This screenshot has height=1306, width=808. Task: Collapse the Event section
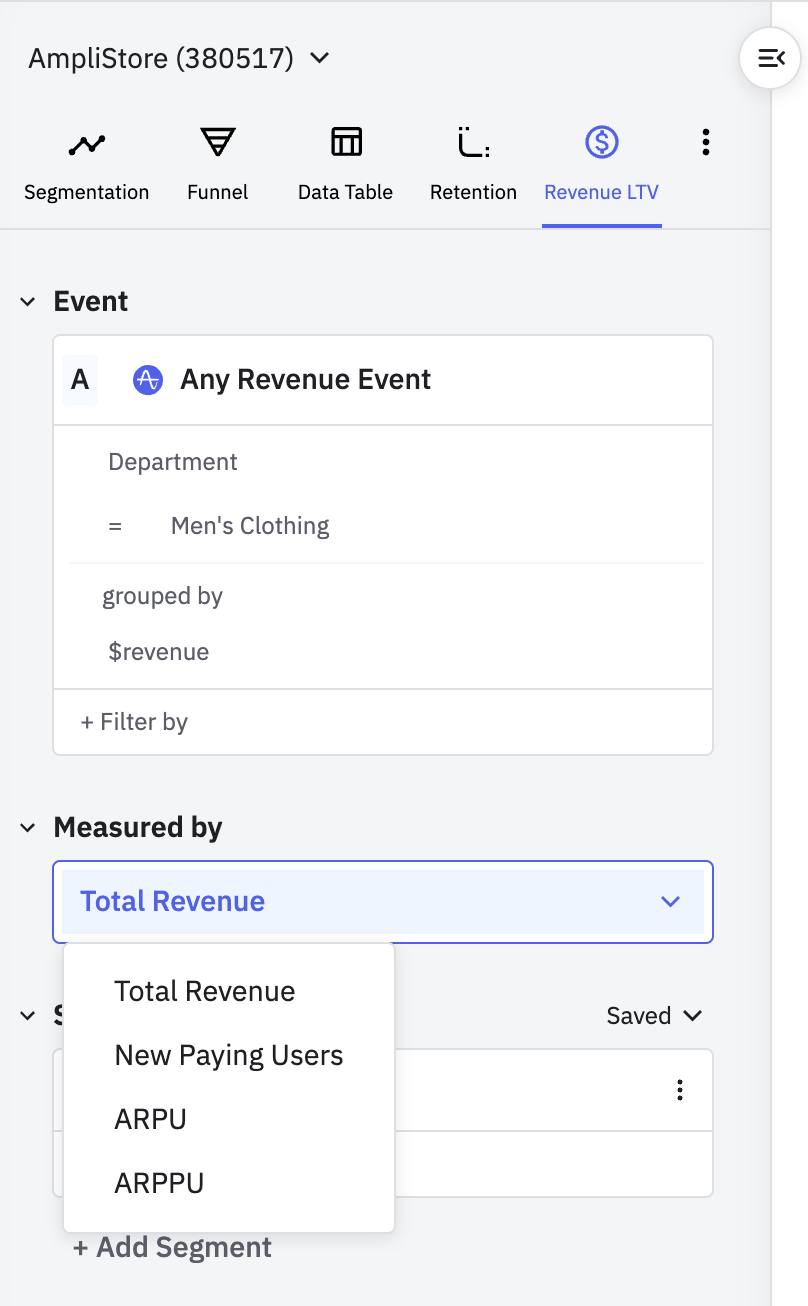(x=28, y=302)
